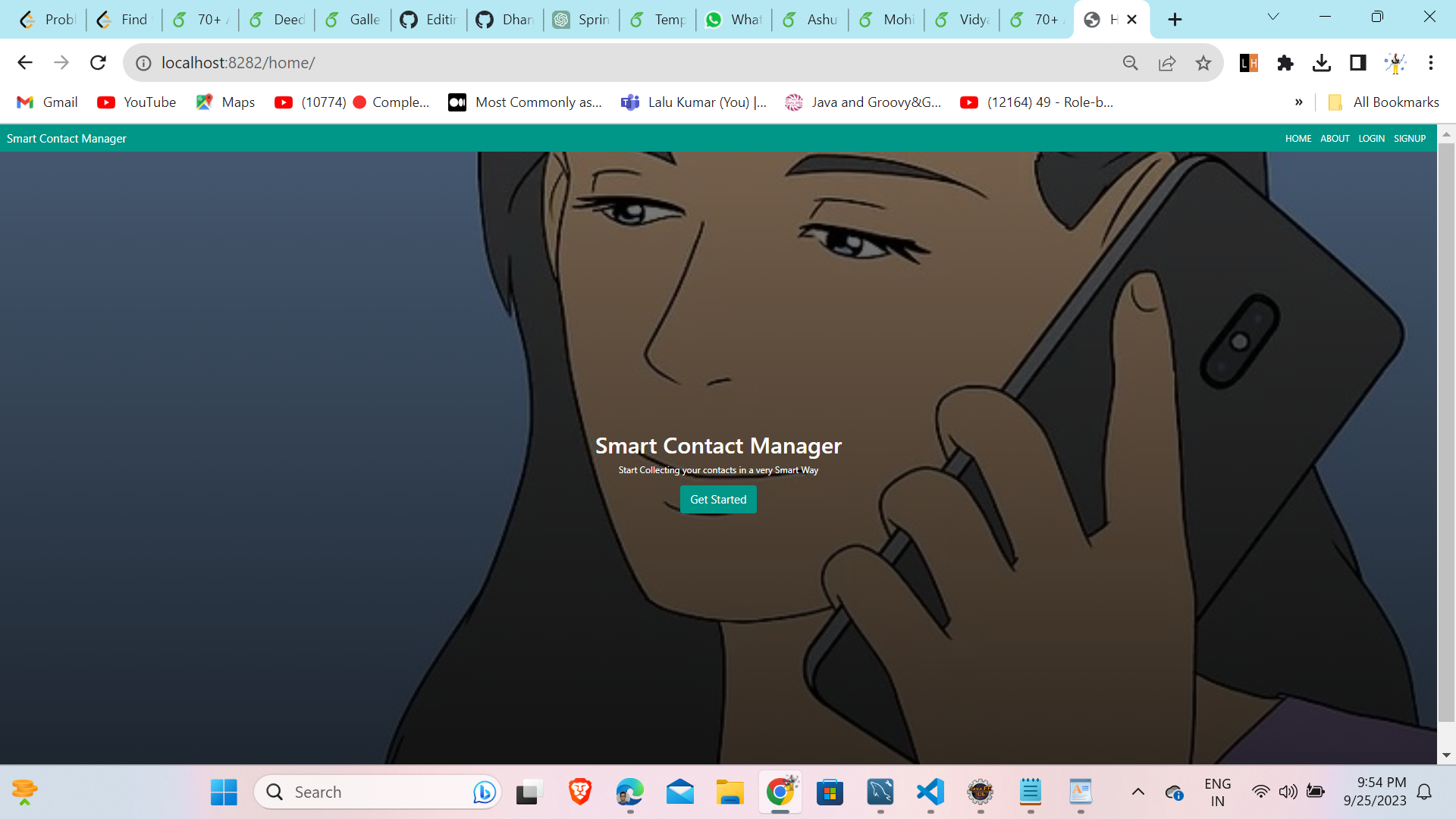Click the extensions puzzle icon
This screenshot has height=819, width=1456.
click(x=1285, y=63)
